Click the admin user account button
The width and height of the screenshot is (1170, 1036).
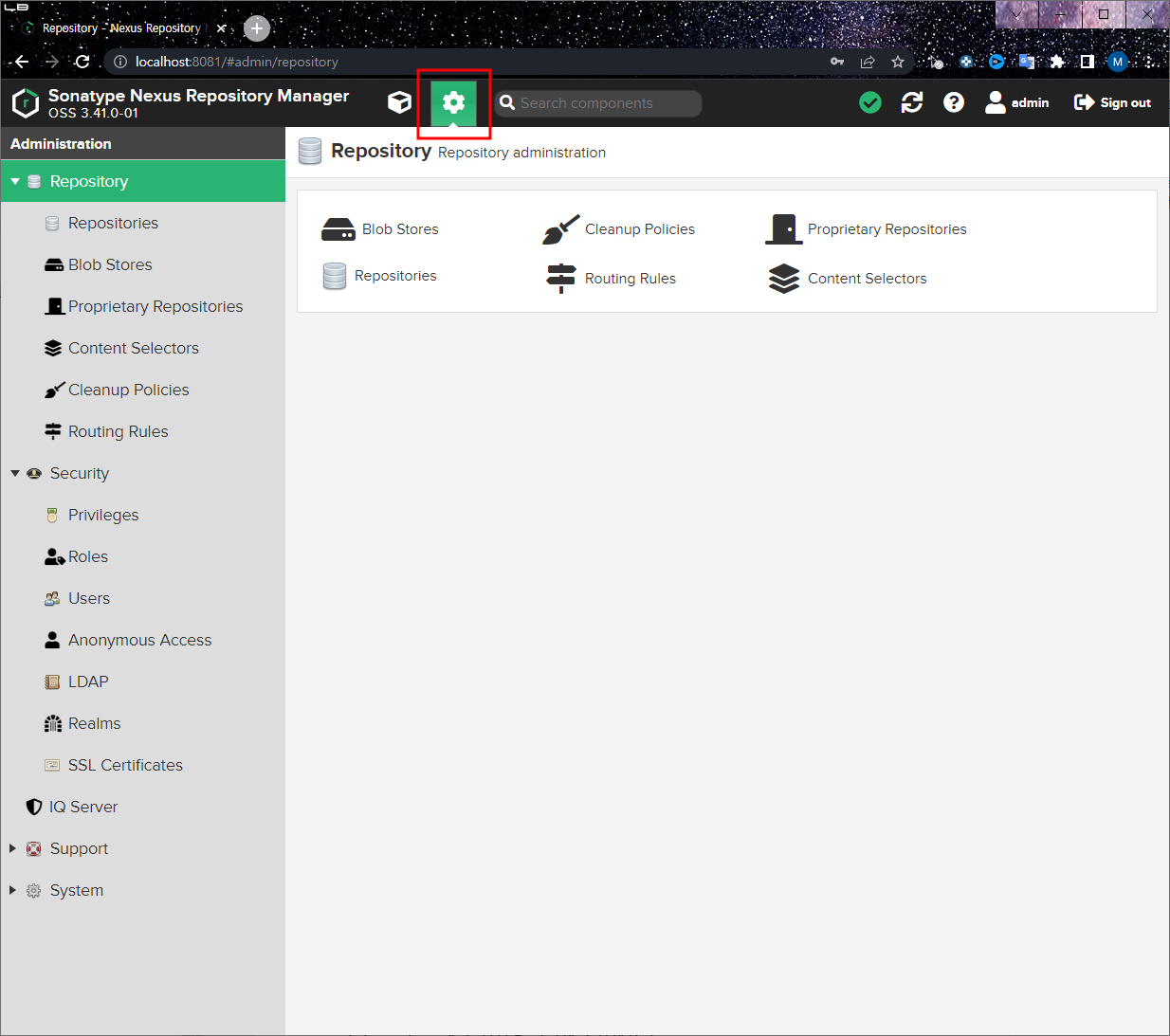(1017, 102)
